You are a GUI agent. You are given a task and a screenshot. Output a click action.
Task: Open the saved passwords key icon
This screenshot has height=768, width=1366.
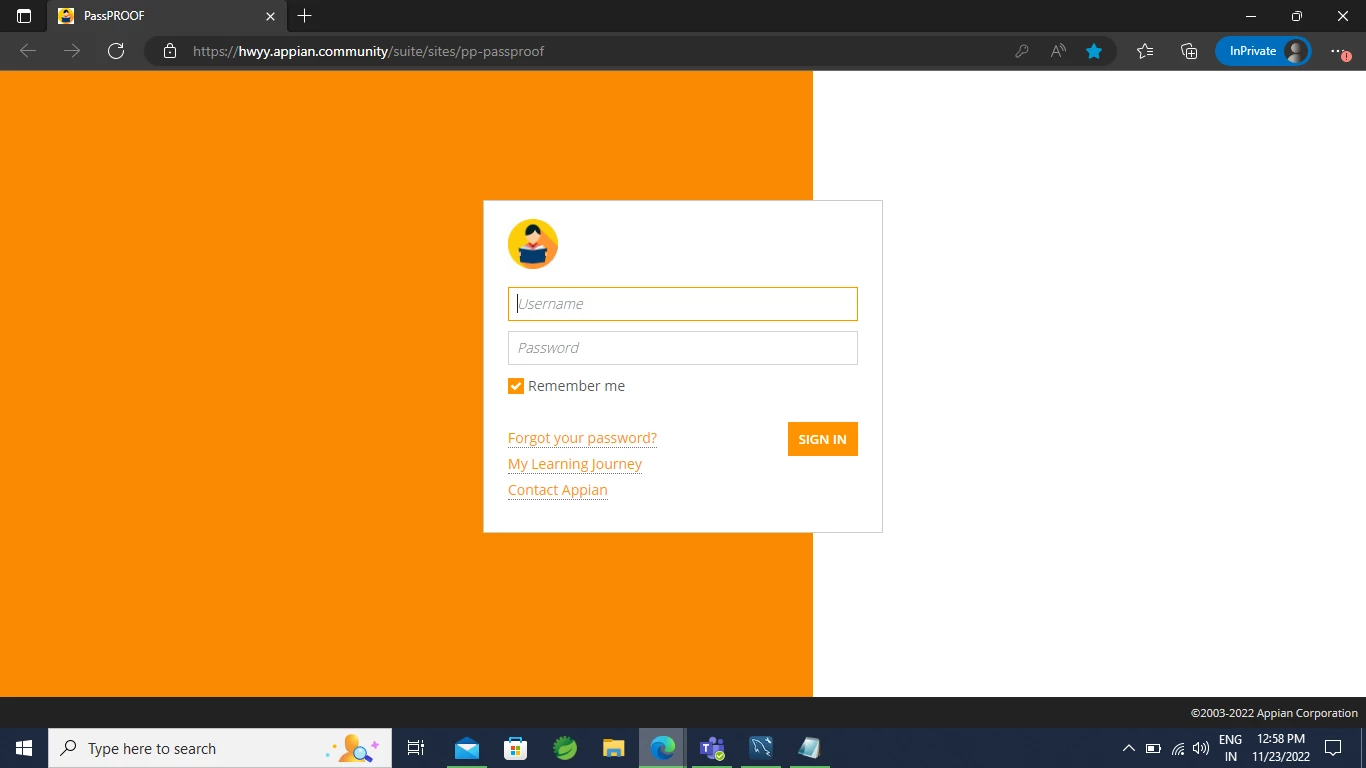point(1022,51)
